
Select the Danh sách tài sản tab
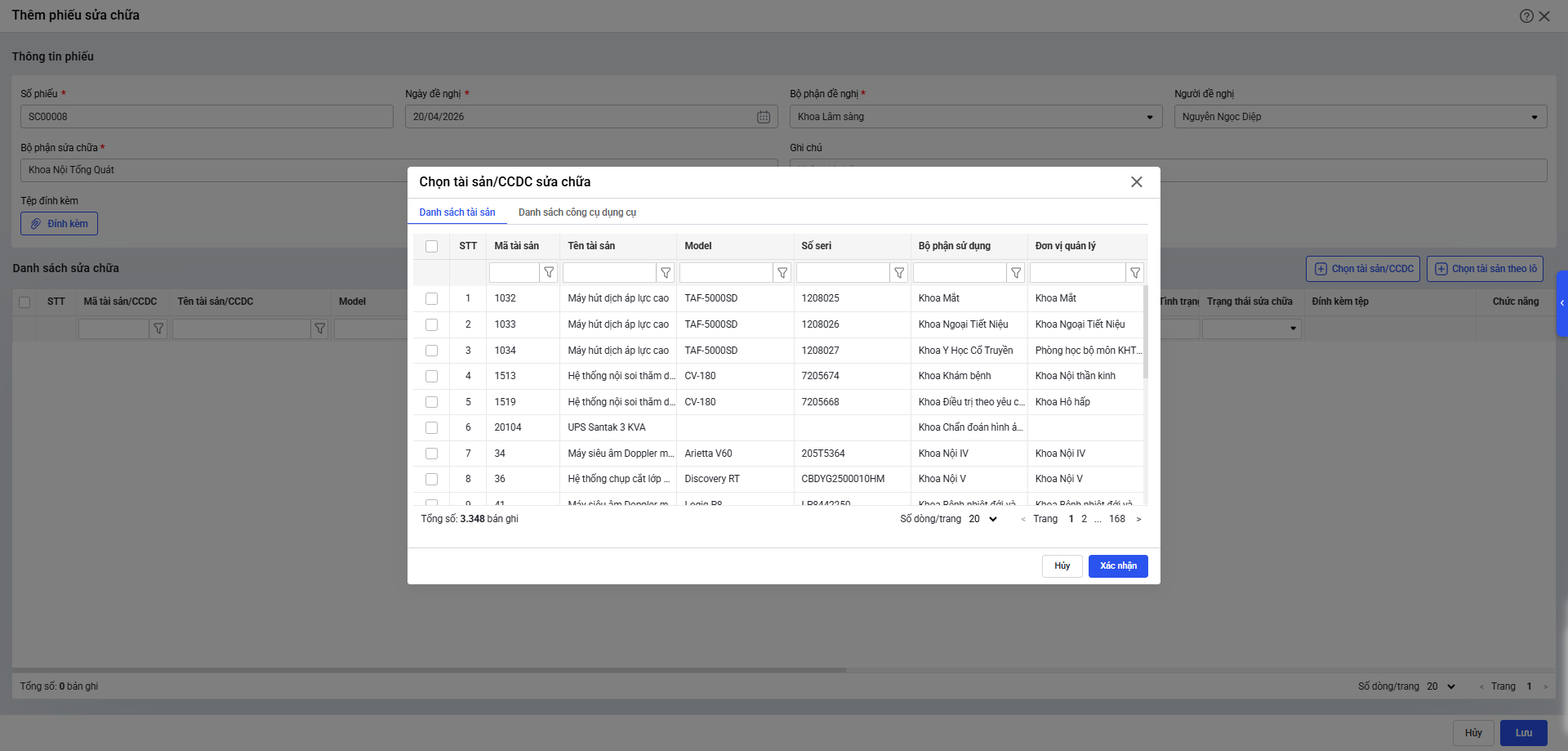[x=457, y=212]
